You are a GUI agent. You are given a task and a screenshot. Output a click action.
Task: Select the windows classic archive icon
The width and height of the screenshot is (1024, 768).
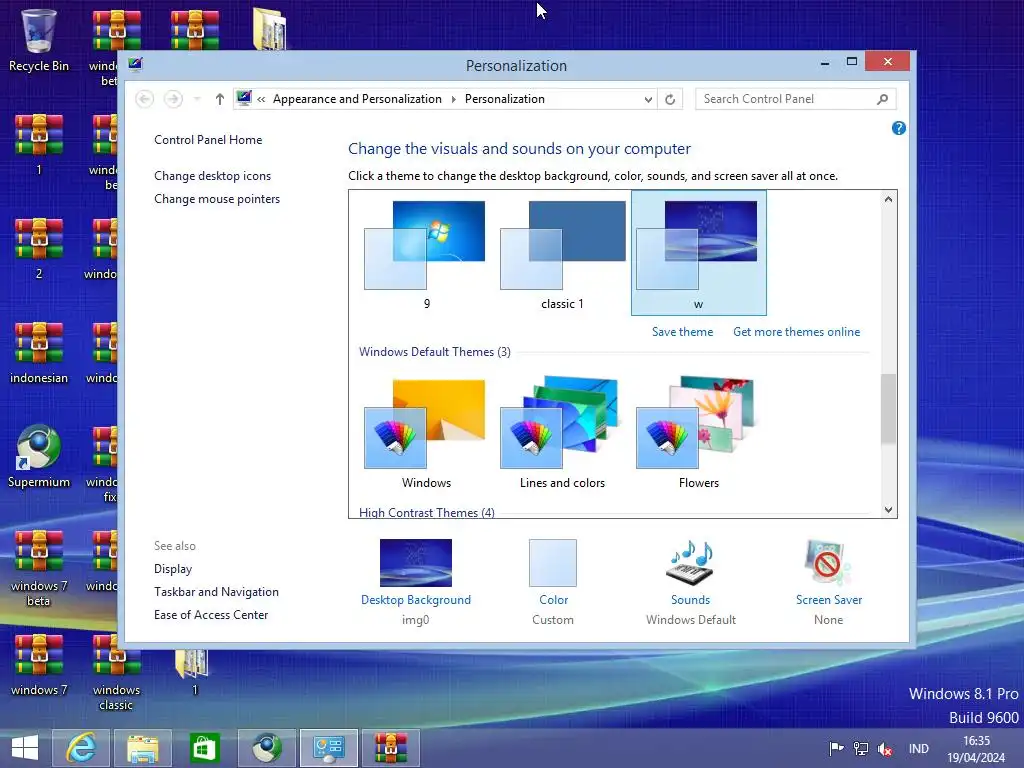(x=116, y=672)
